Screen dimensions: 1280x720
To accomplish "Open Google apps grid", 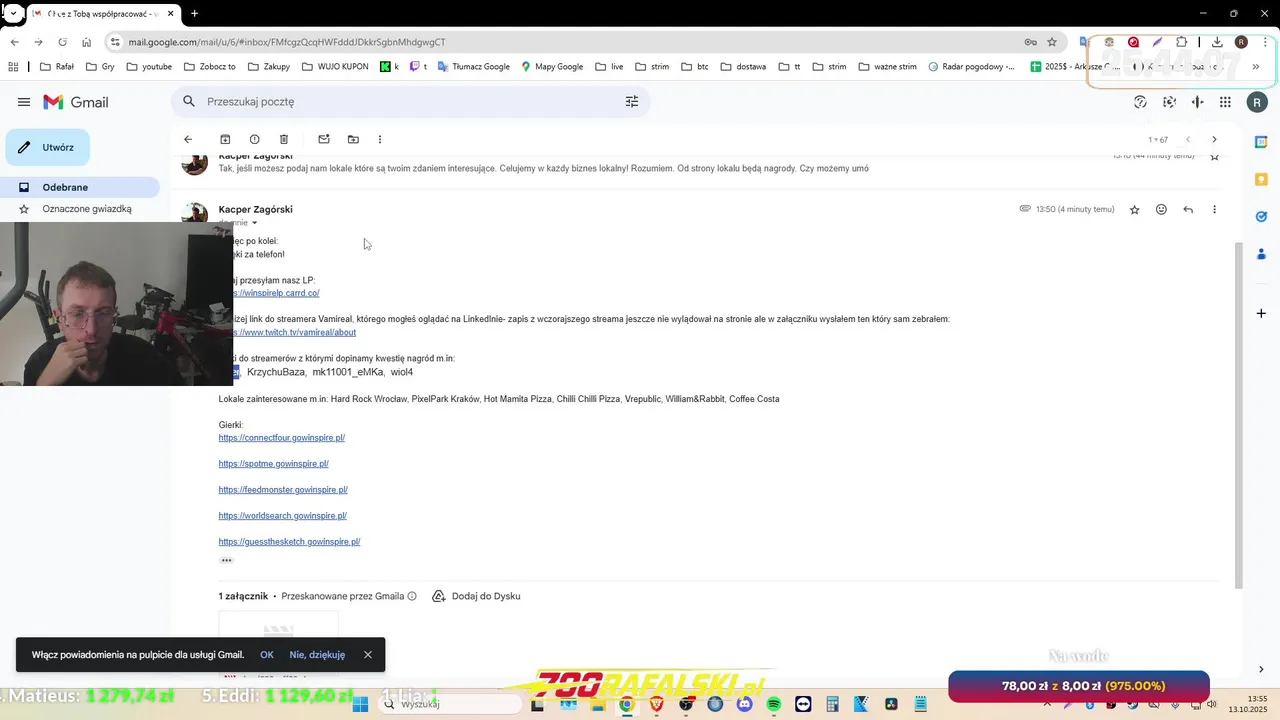I will click(x=1225, y=102).
